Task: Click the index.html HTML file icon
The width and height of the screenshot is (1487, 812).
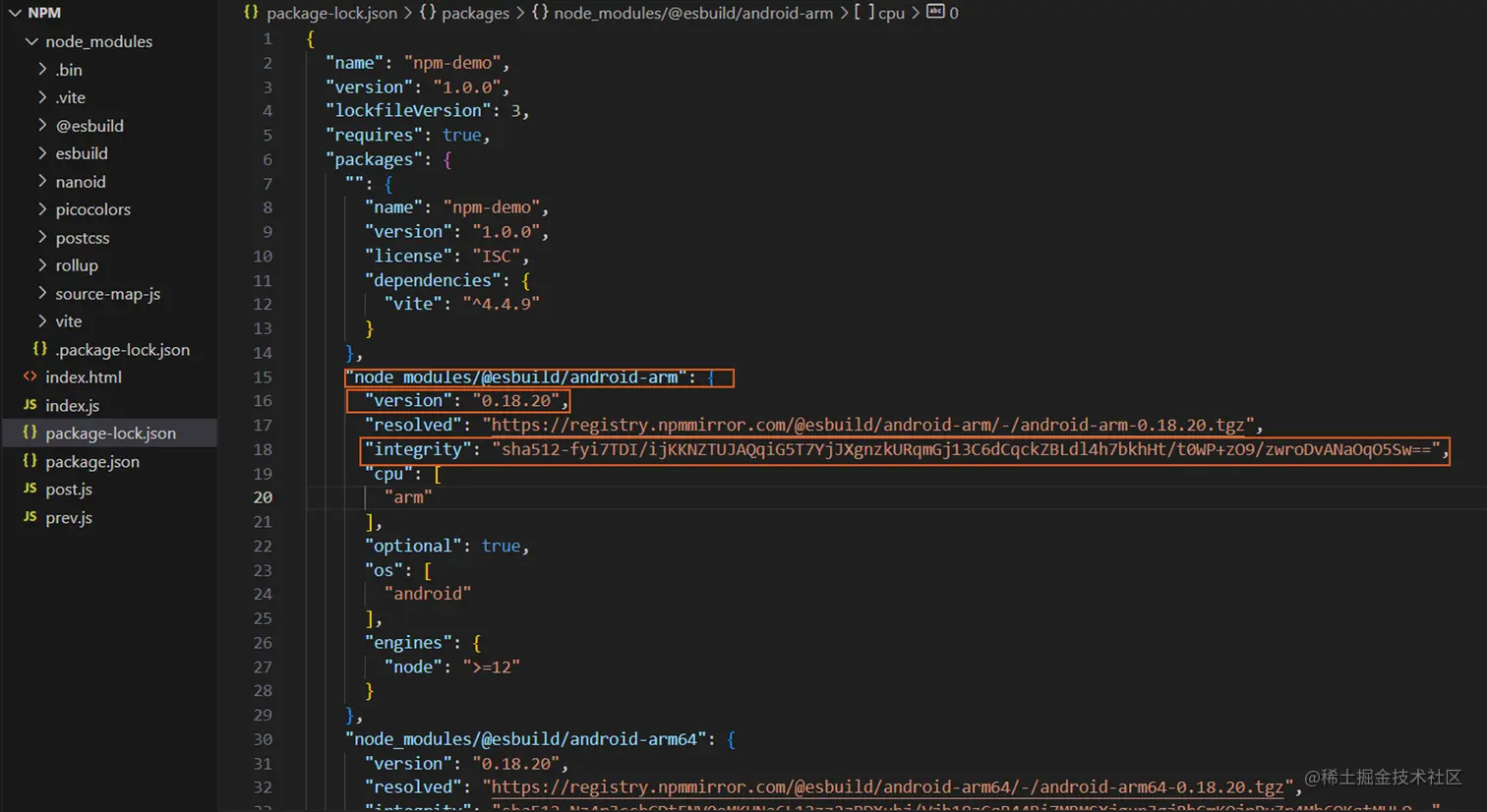Action: (x=30, y=377)
